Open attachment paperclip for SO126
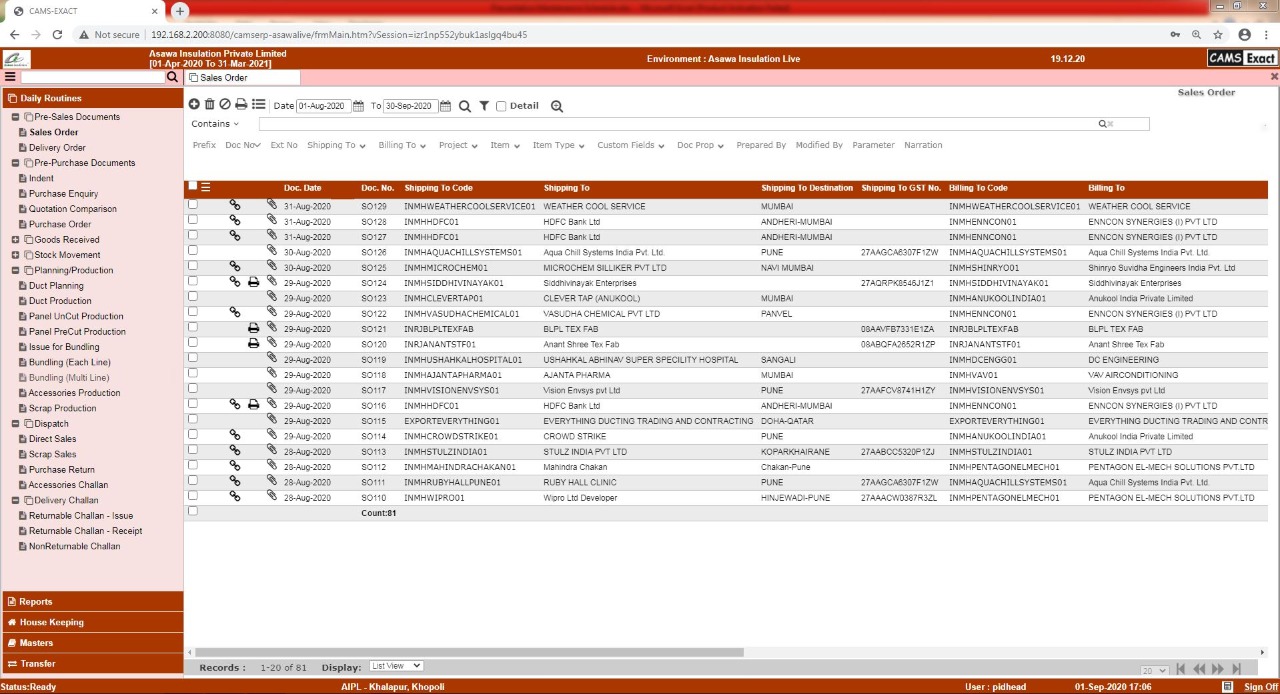1280x694 pixels. 271,251
